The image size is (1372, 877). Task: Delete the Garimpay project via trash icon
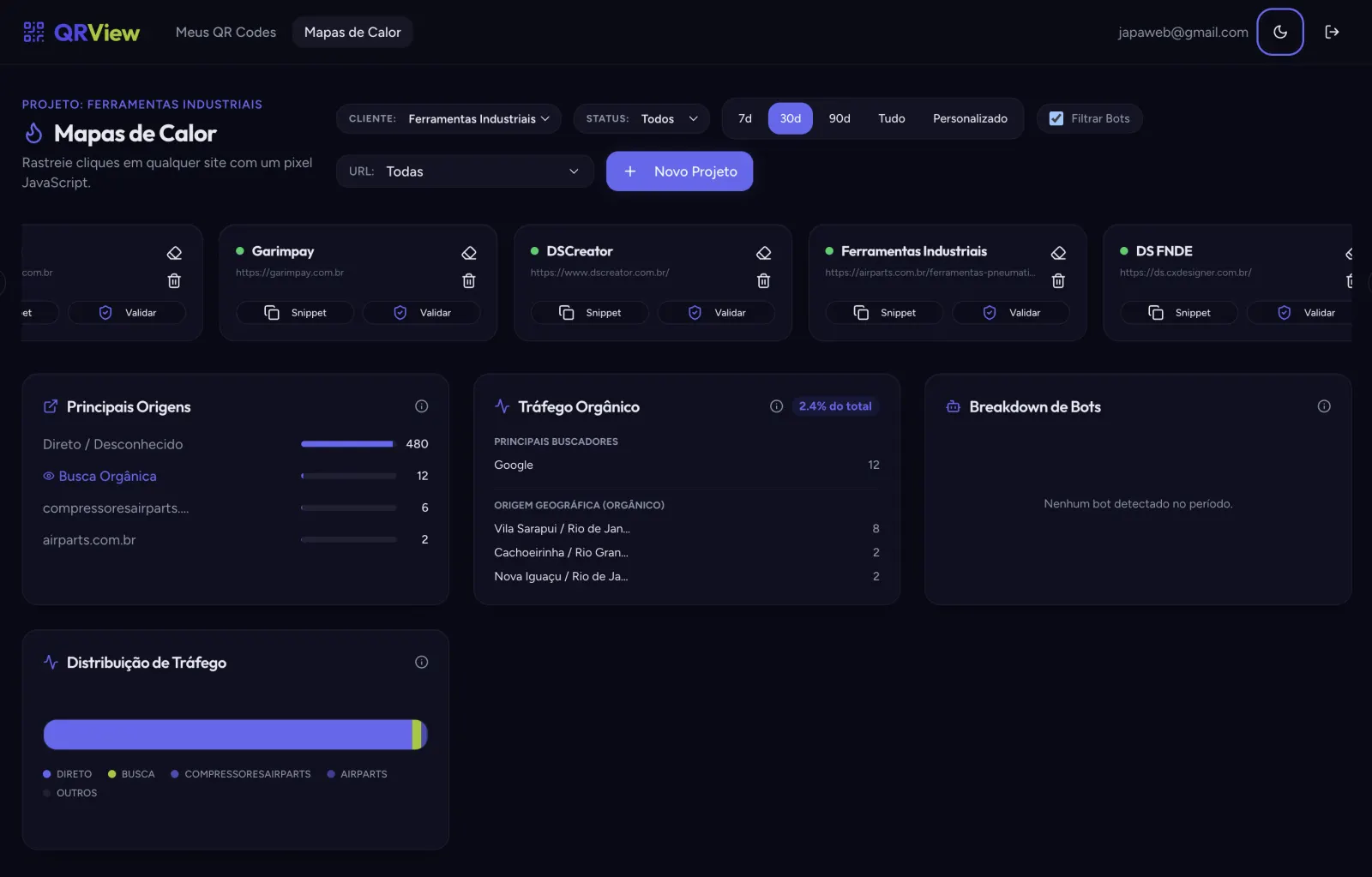[x=469, y=280]
